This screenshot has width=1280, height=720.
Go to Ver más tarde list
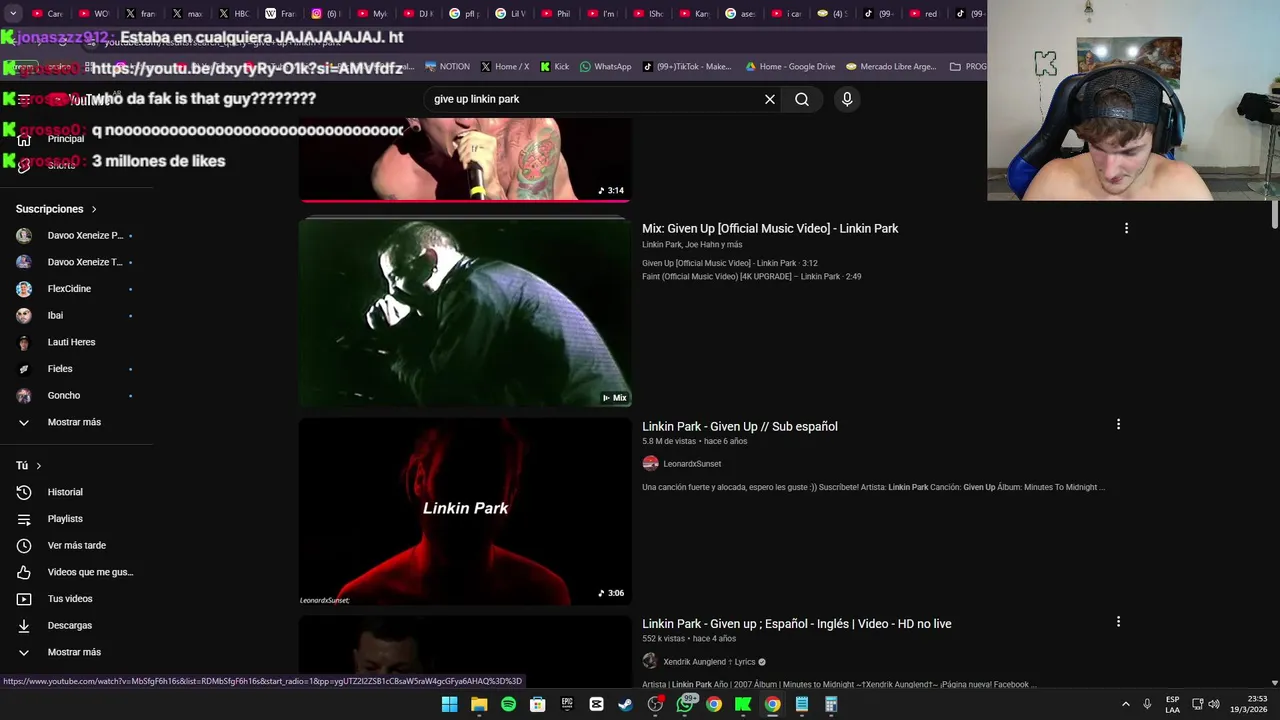pyautogui.click(x=76, y=545)
